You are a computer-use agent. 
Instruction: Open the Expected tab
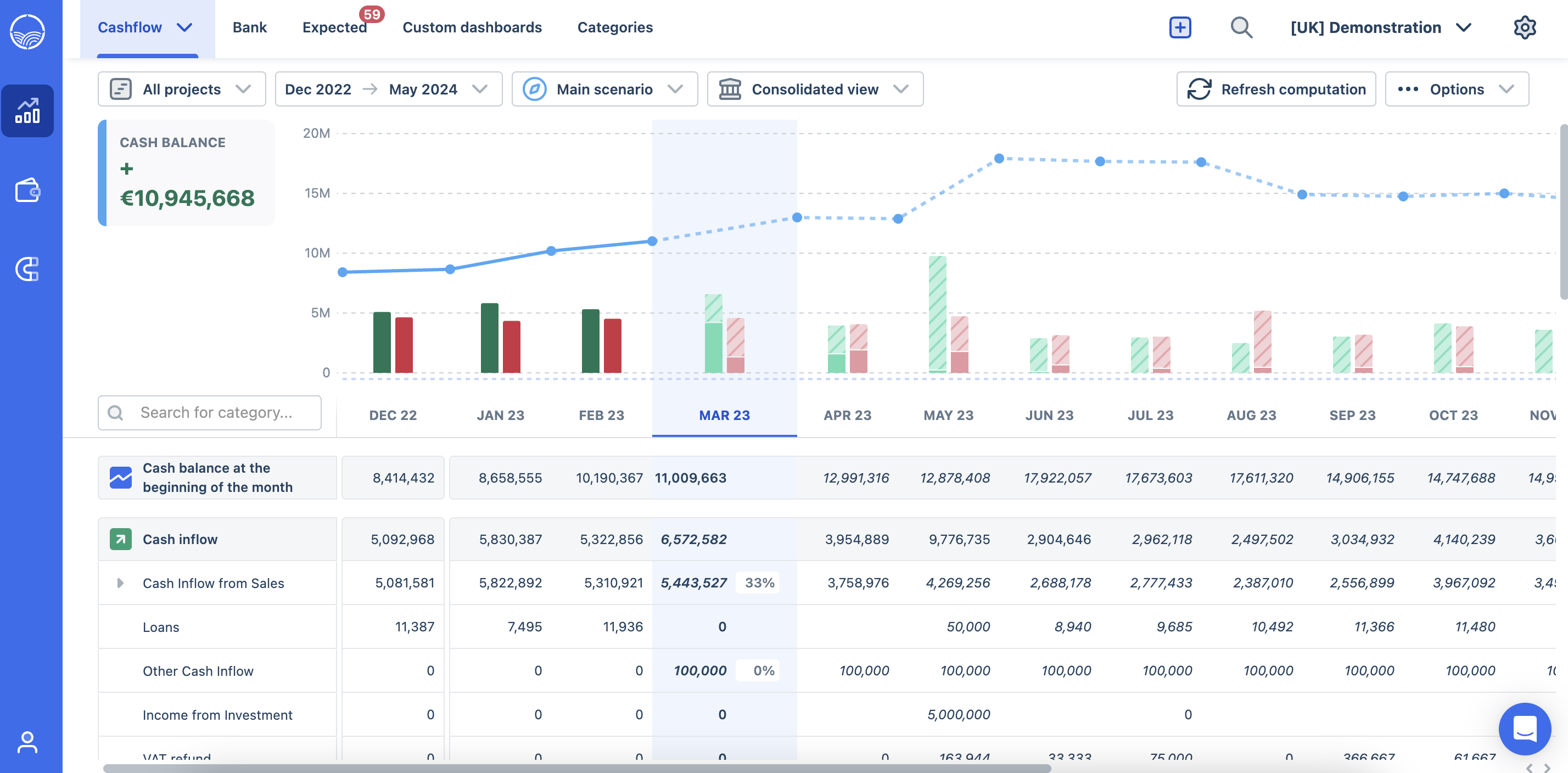click(x=334, y=27)
